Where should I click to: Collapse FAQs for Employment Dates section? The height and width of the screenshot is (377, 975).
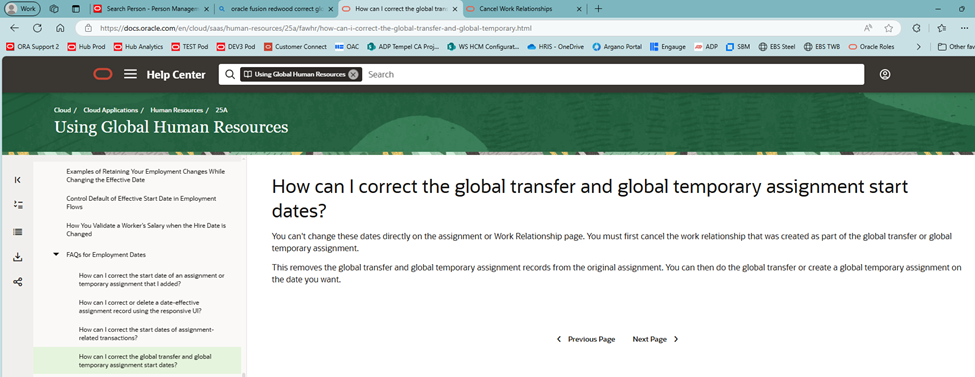[x=56, y=254]
